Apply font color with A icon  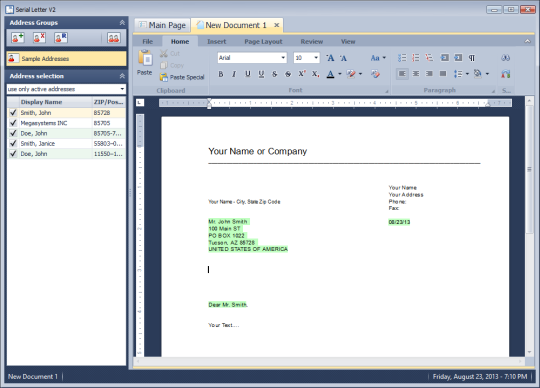[x=330, y=74]
